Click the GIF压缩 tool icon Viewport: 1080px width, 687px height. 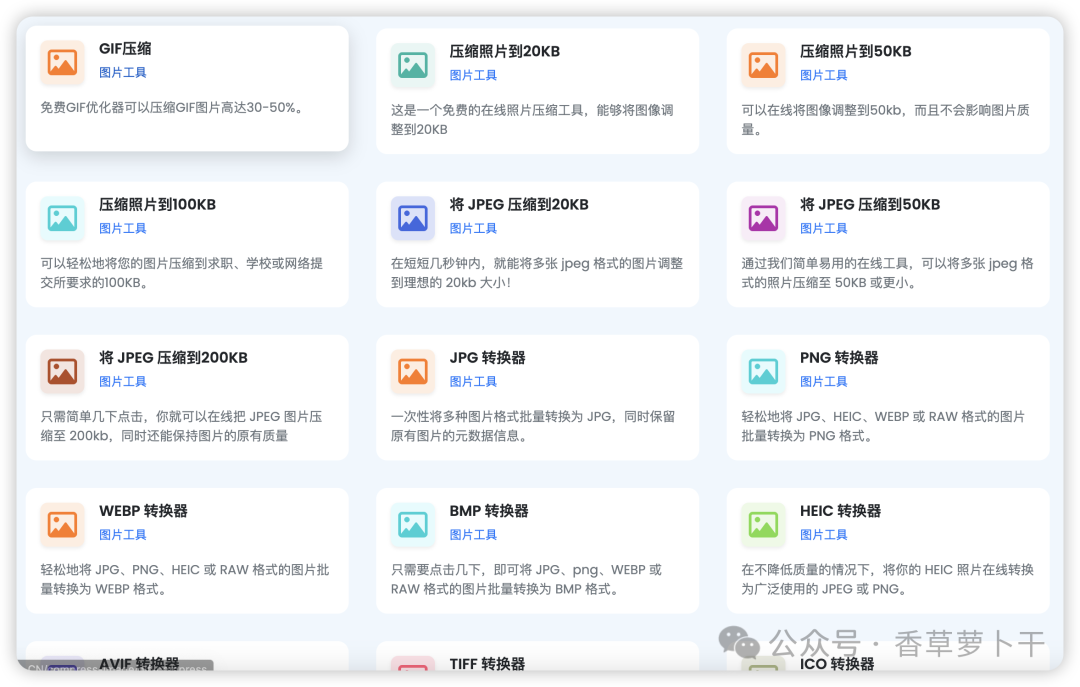(62, 62)
